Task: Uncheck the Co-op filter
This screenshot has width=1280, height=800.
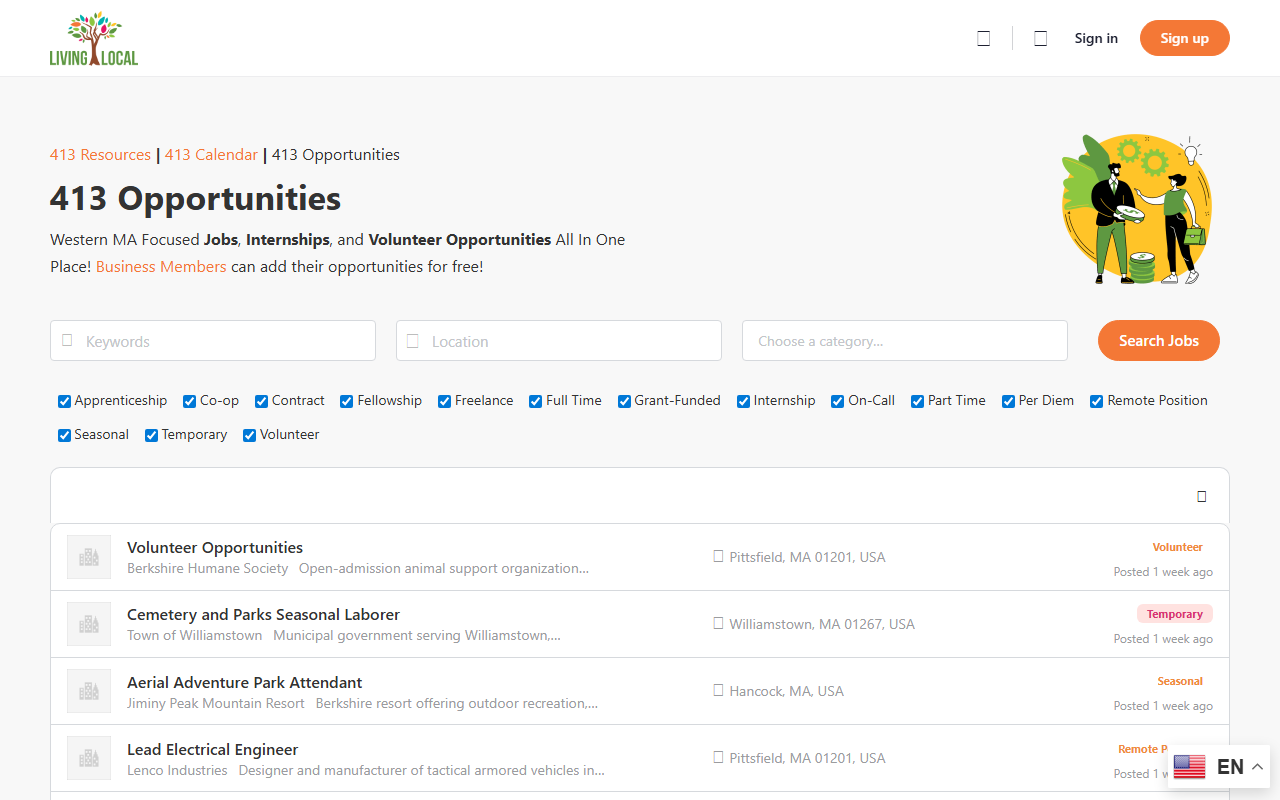Action: click(x=190, y=402)
